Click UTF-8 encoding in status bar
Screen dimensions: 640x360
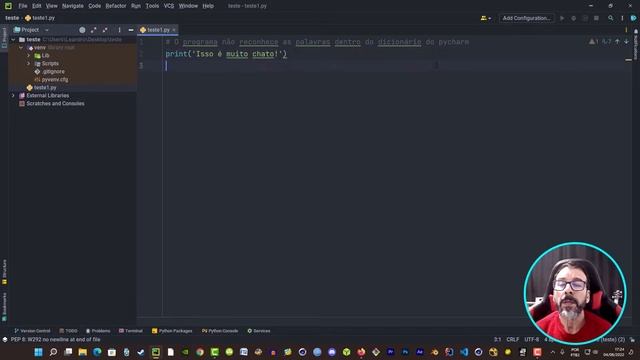coord(531,340)
